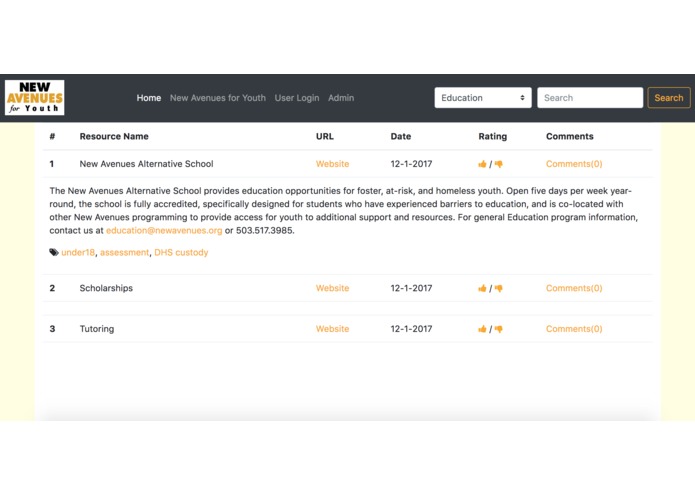The width and height of the screenshot is (695, 494).
Task: Thumbs up New Avenues Alternative School
Action: [482, 164]
